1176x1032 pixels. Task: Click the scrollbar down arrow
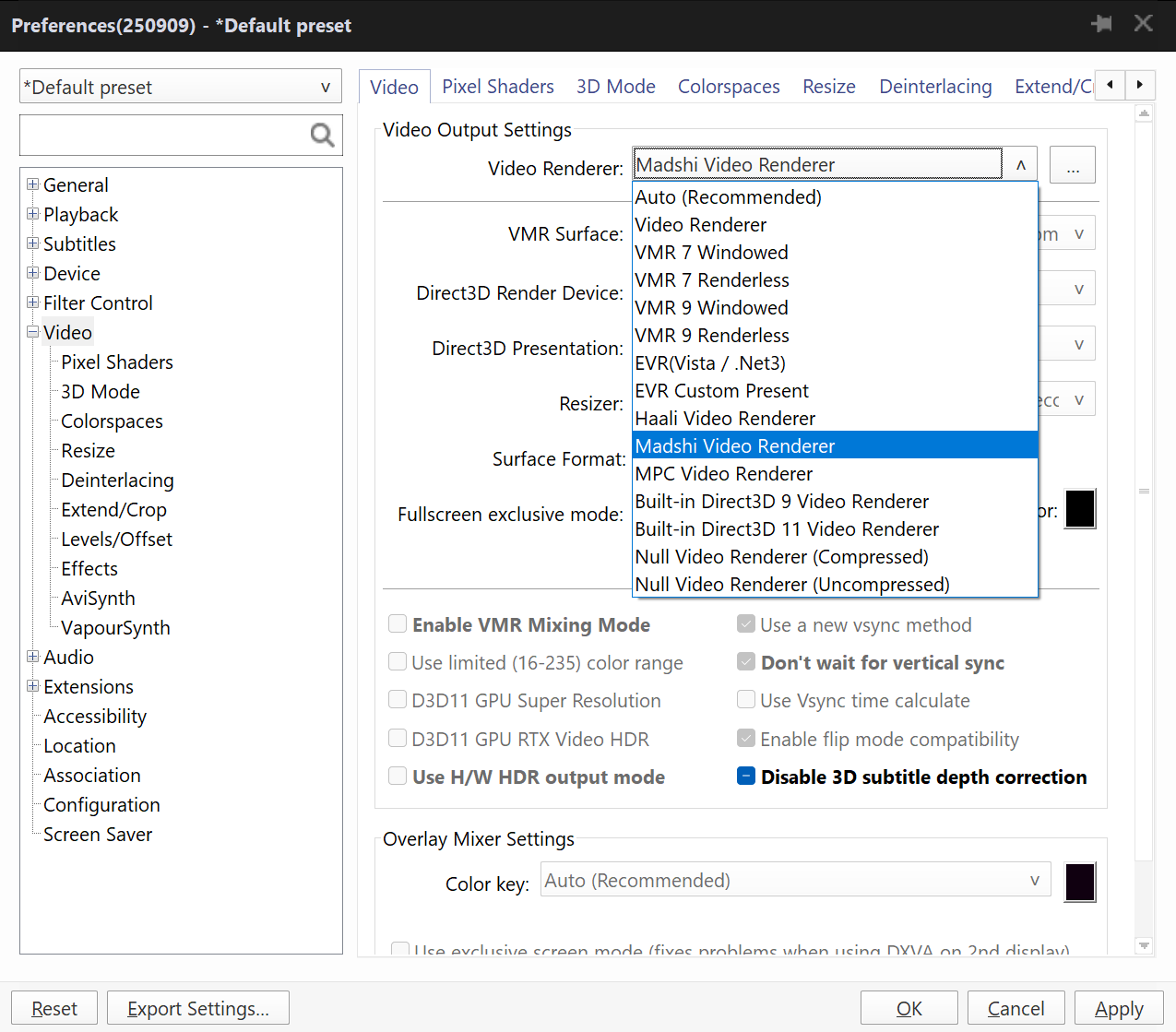click(1144, 945)
